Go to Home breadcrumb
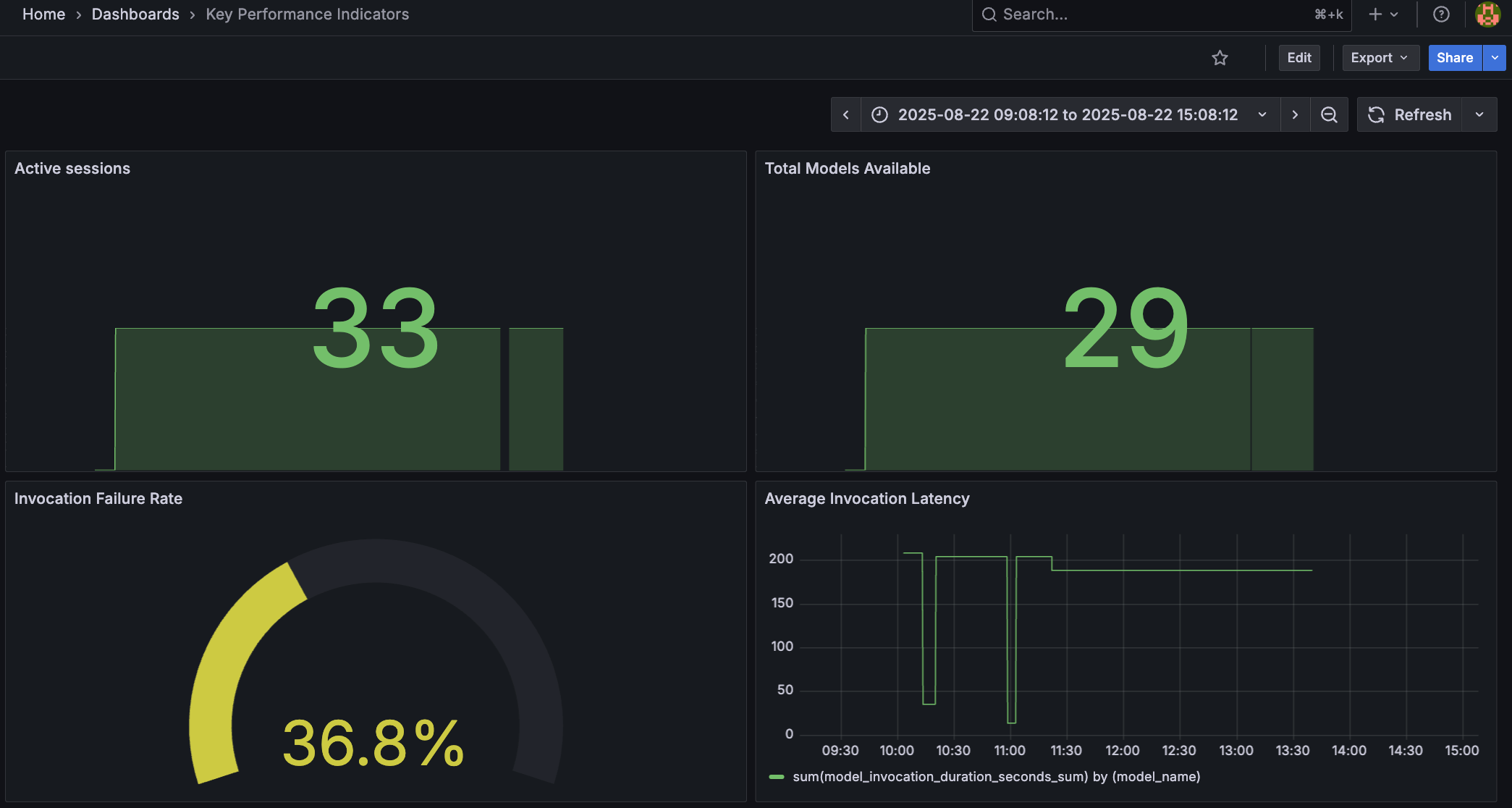 click(43, 14)
